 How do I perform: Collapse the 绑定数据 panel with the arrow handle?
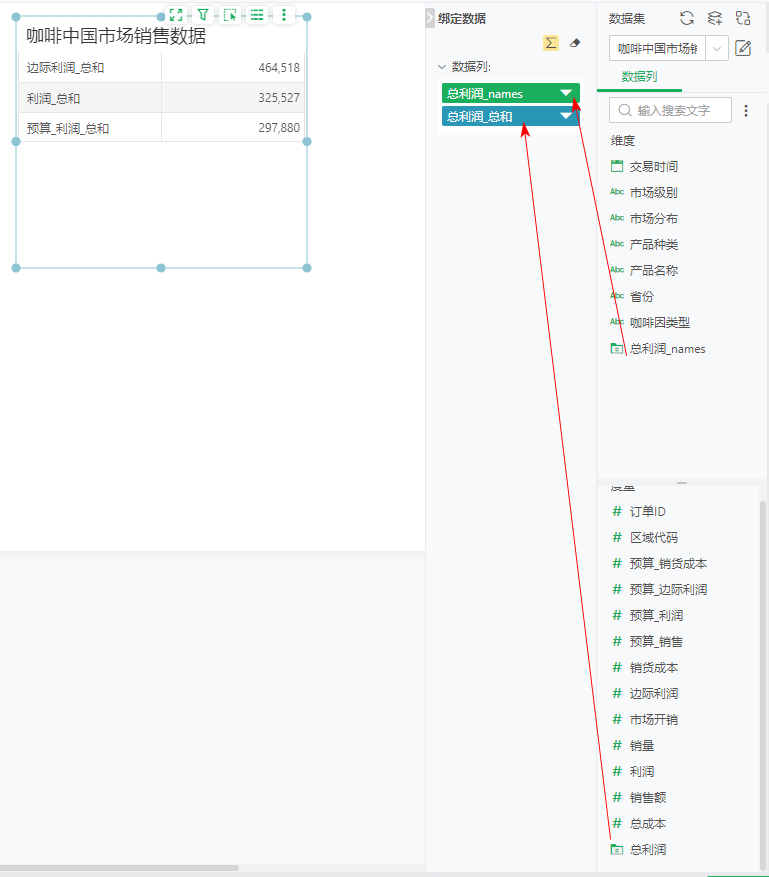pos(430,18)
